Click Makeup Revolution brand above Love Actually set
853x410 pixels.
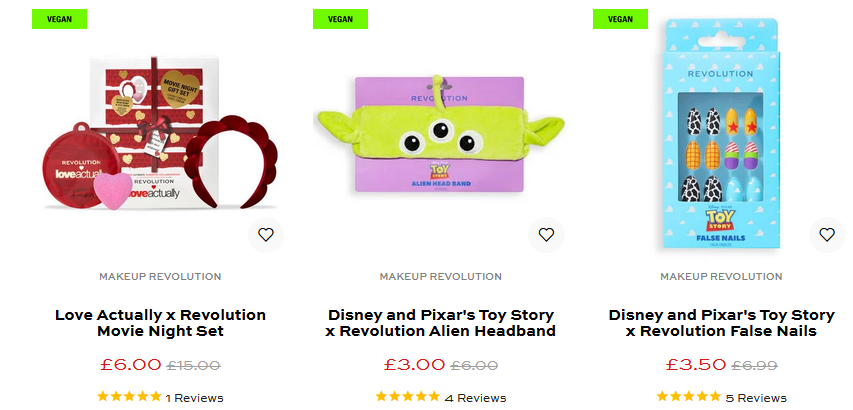(160, 277)
